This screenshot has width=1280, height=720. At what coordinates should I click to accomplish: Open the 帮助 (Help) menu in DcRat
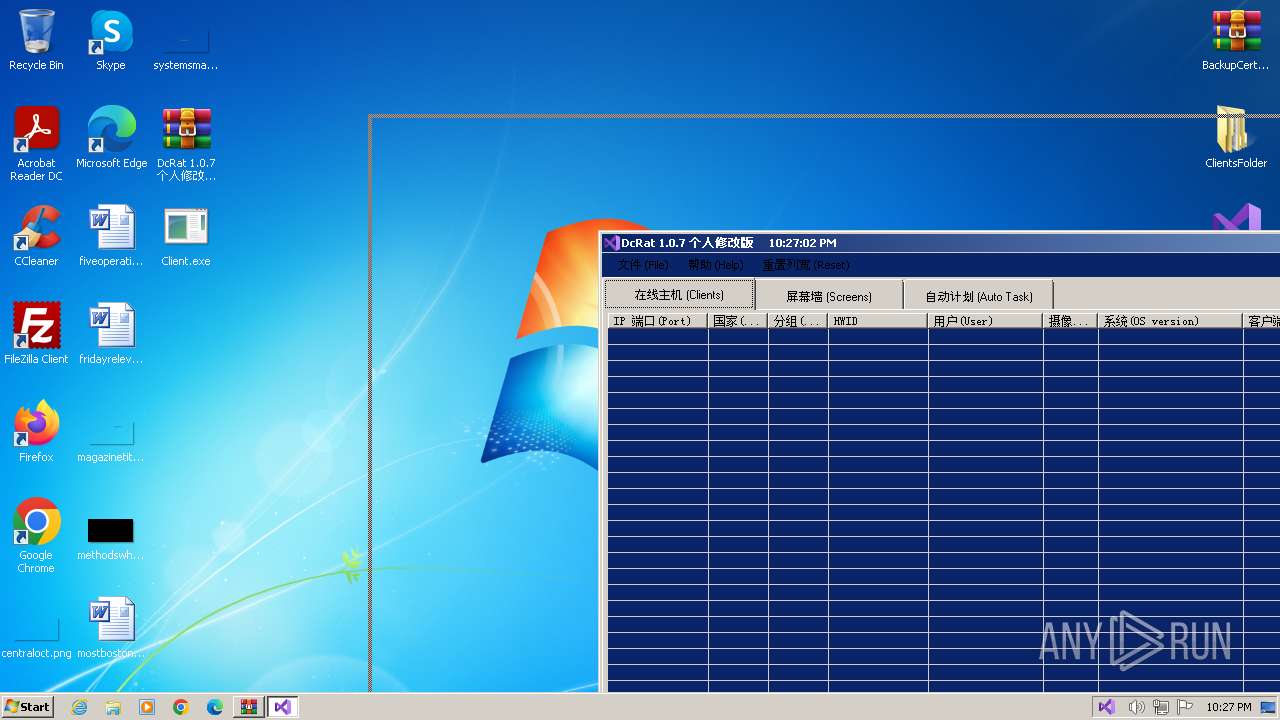click(x=715, y=265)
